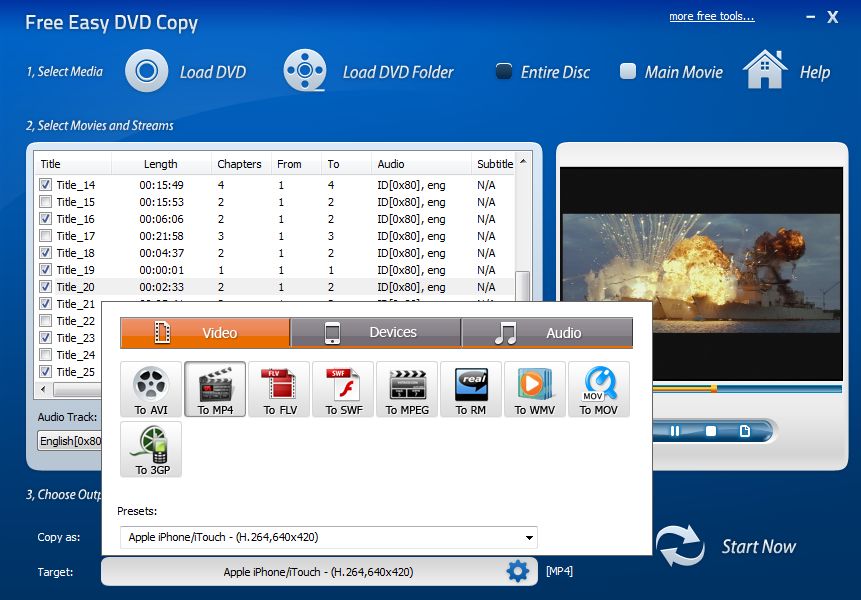Click the Start Now text button
The height and width of the screenshot is (600, 861).
[758, 547]
